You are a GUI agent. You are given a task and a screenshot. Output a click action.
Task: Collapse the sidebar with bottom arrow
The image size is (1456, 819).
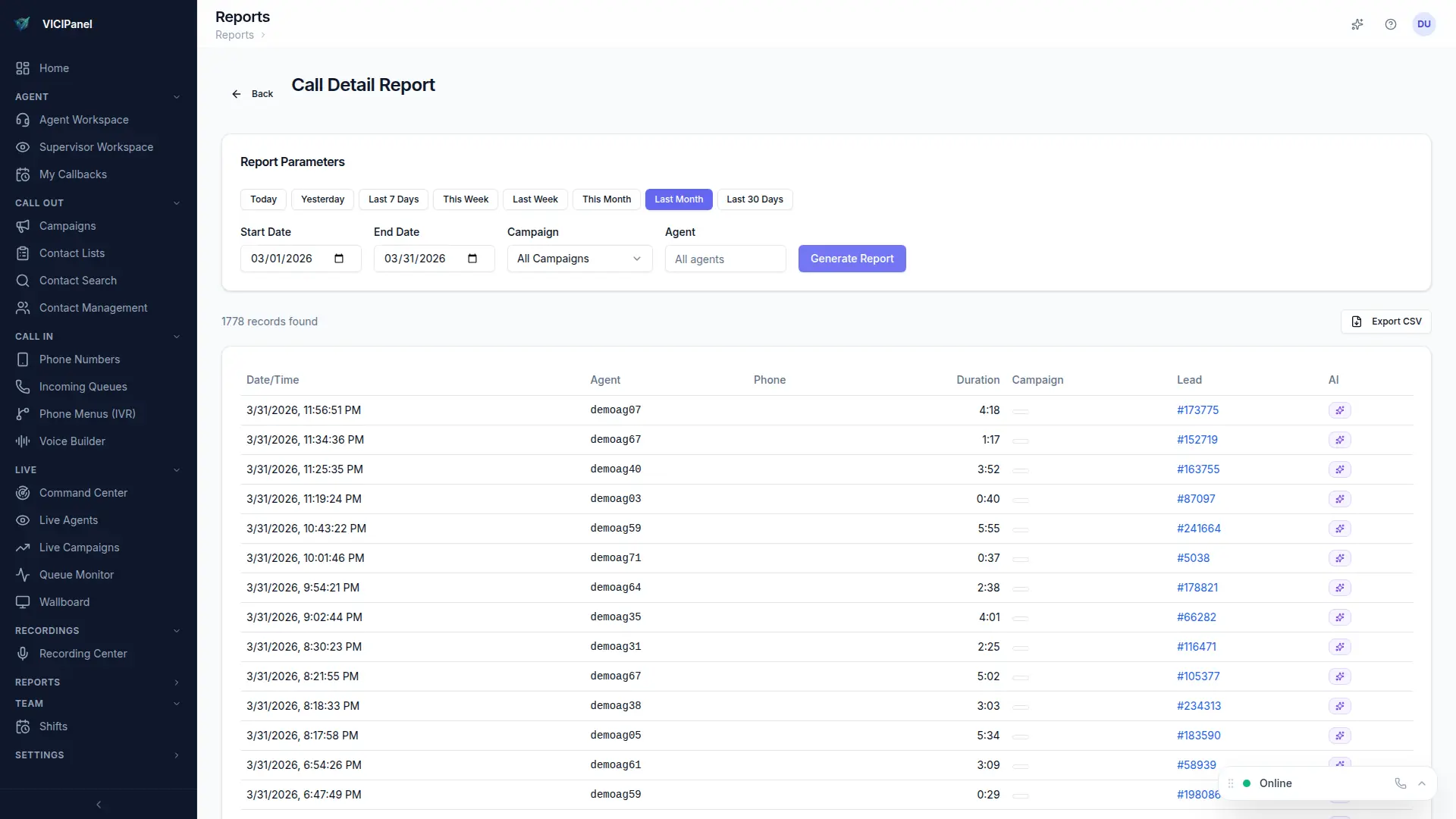click(99, 805)
